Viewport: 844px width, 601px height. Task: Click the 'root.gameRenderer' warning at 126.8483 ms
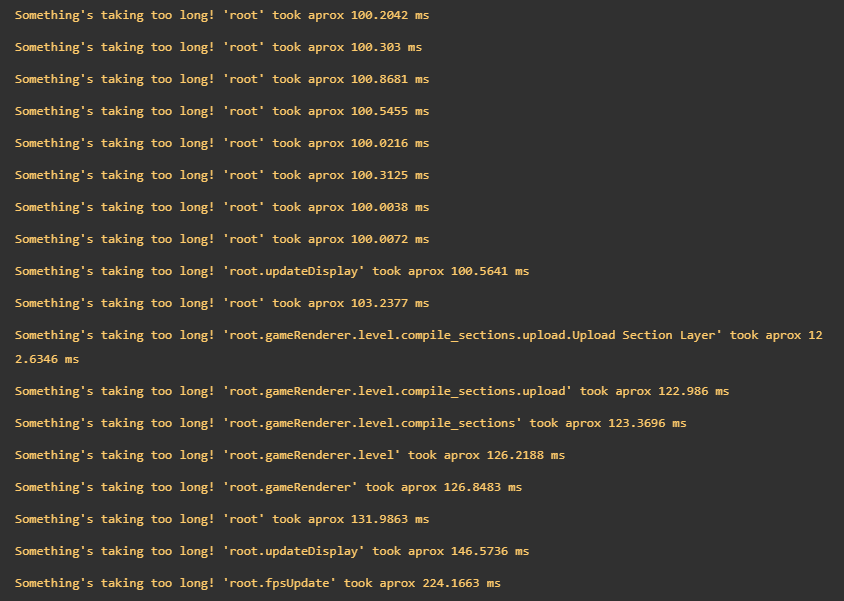(268, 487)
